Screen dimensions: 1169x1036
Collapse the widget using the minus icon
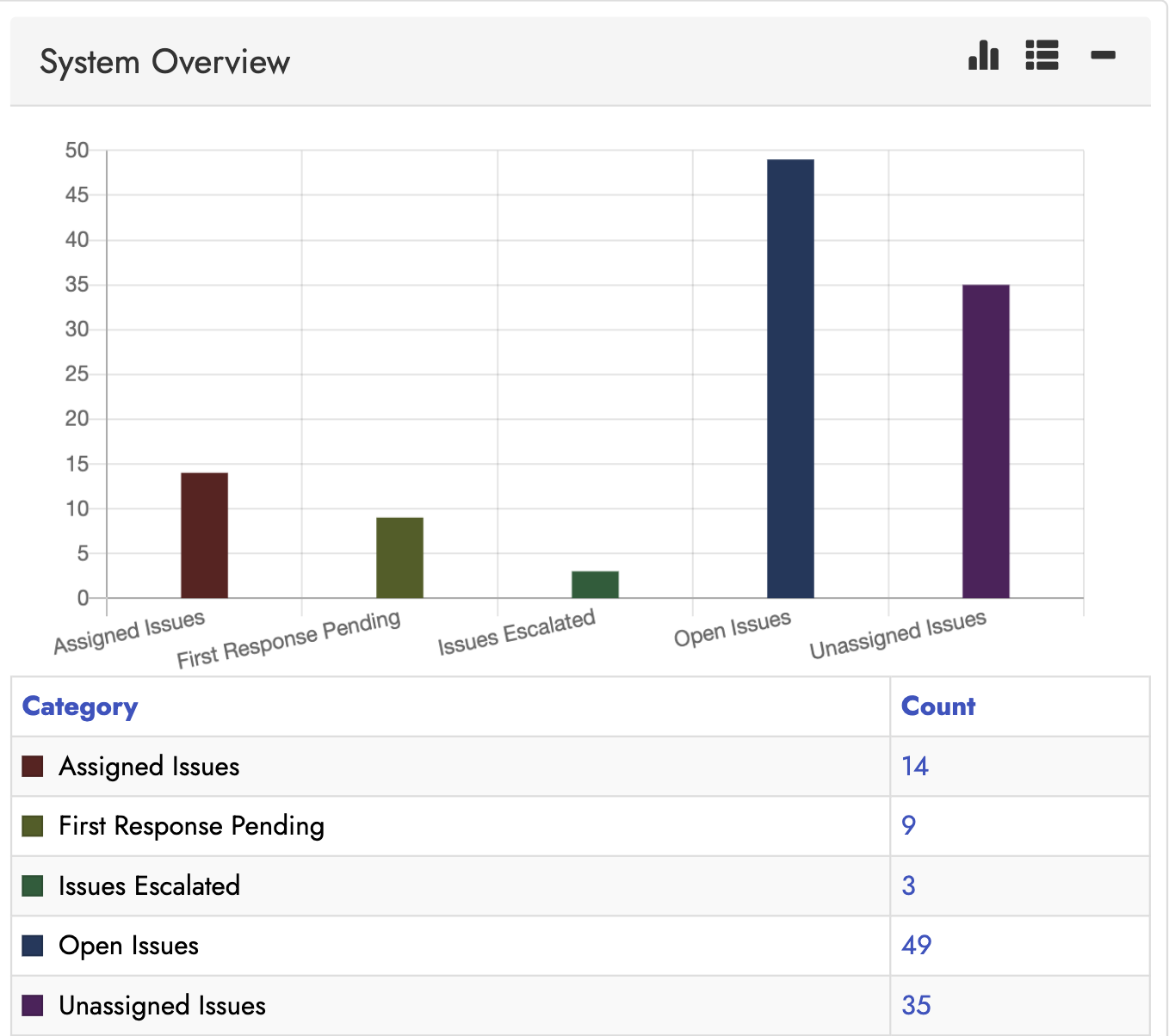1103,55
